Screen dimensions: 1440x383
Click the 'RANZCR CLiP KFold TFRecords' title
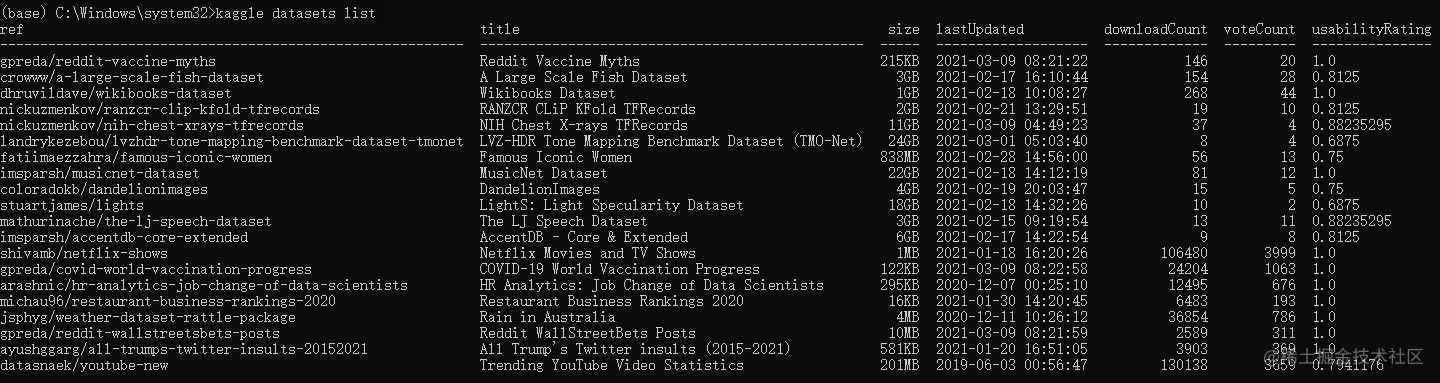[x=588, y=109]
